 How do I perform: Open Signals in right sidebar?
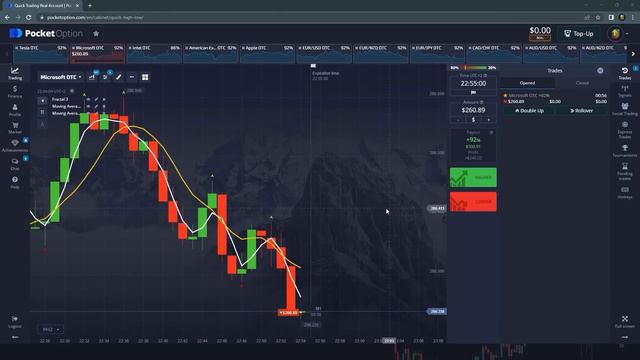624,91
